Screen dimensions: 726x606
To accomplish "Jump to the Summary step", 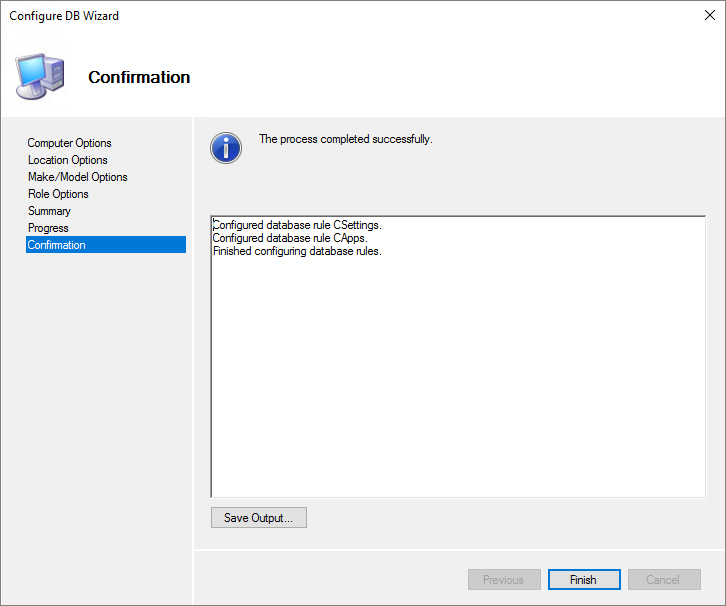I will point(49,211).
